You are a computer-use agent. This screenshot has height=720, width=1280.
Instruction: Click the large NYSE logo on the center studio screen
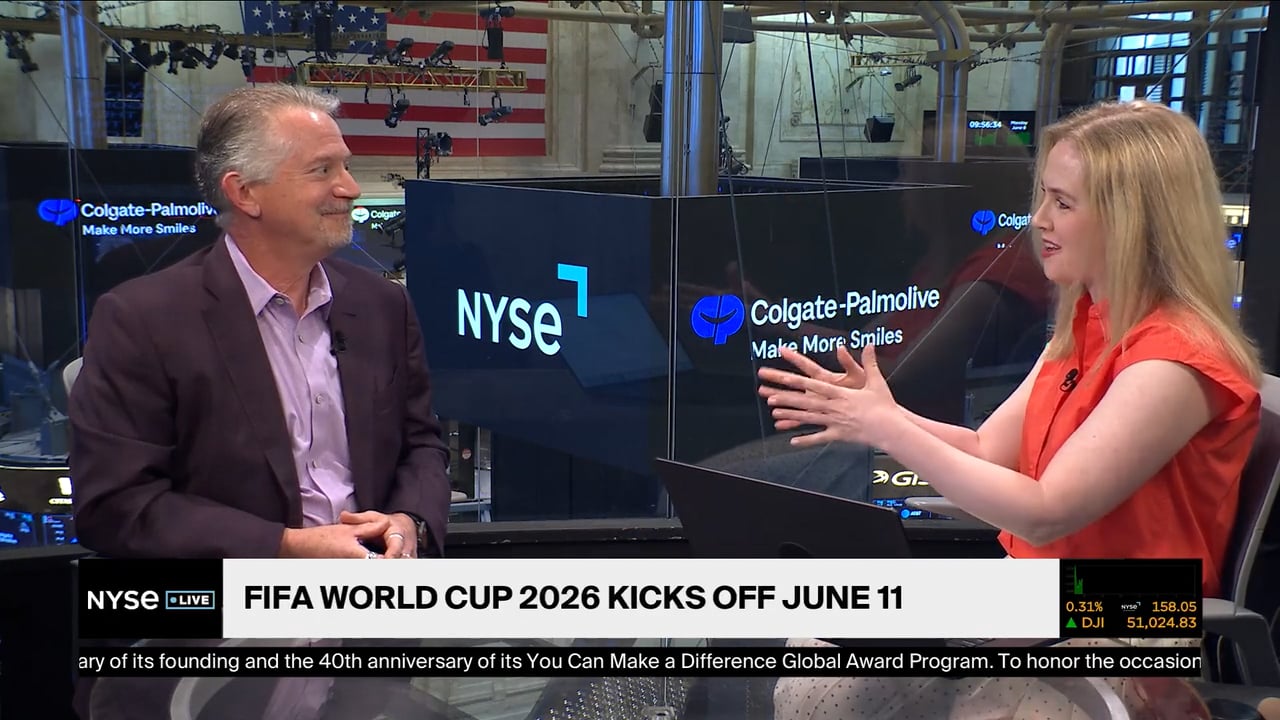click(522, 311)
